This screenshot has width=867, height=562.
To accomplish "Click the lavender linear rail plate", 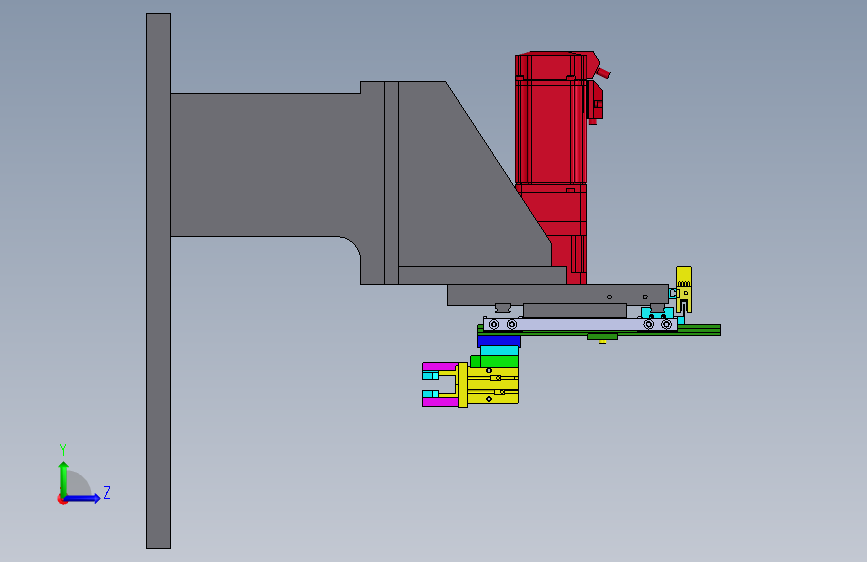I will tap(579, 324).
